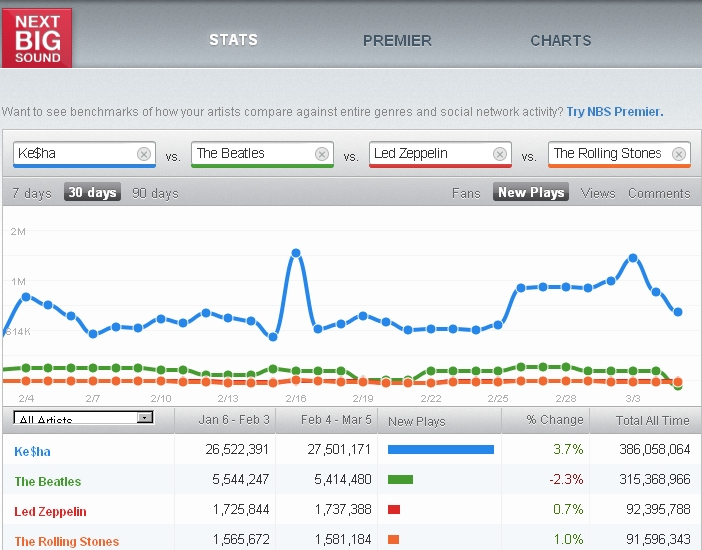Open the All Artists dropdown
The height and width of the screenshot is (550, 702).
[x=84, y=419]
